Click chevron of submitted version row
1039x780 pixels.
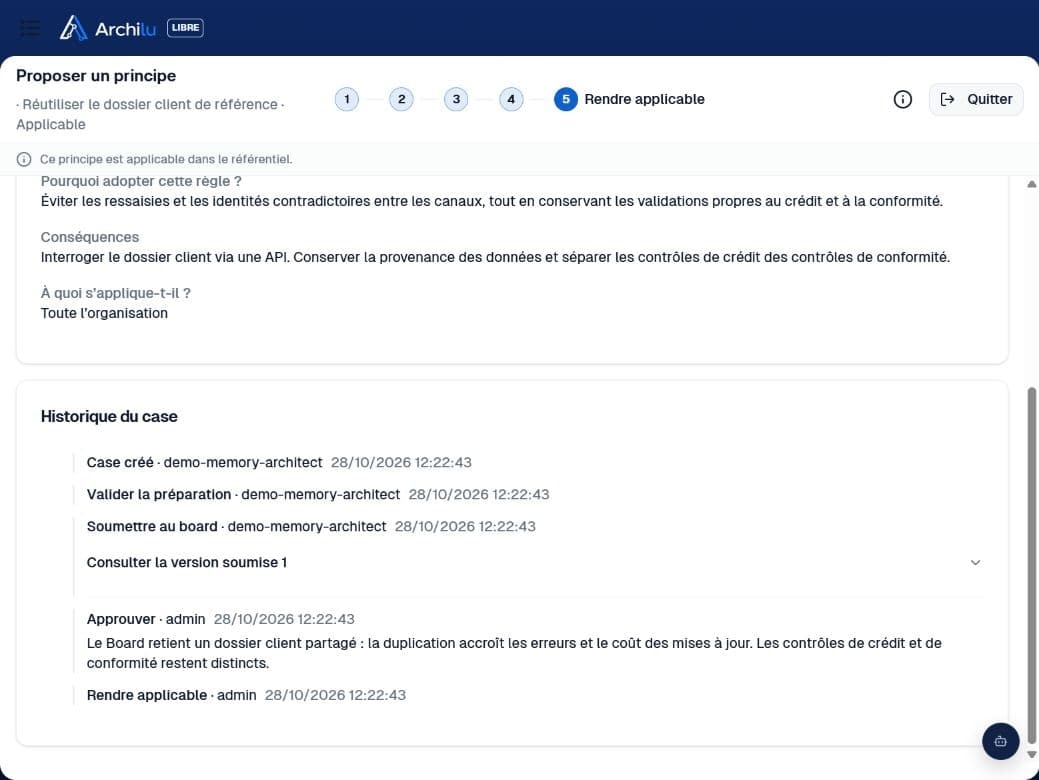[x=975, y=563]
